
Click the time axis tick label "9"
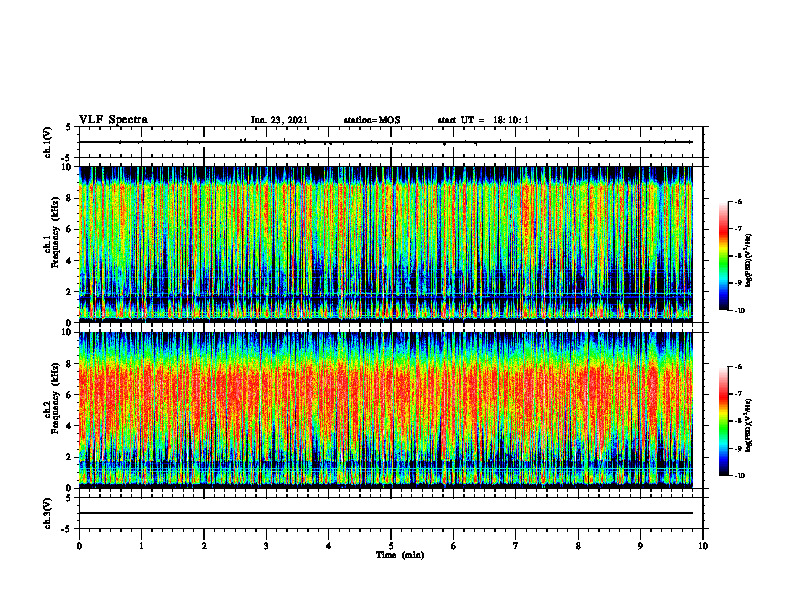[640, 546]
